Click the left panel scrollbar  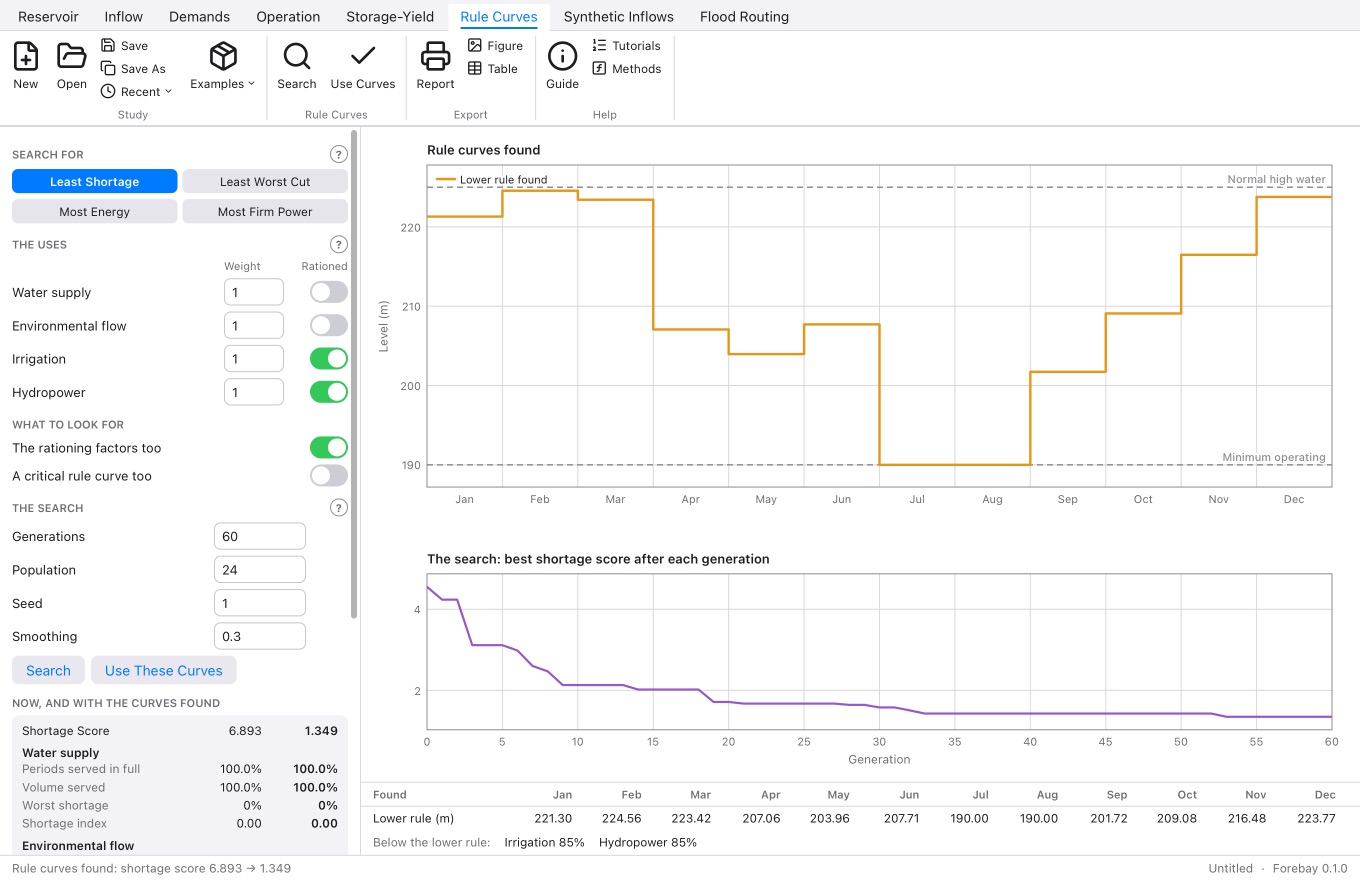click(354, 375)
